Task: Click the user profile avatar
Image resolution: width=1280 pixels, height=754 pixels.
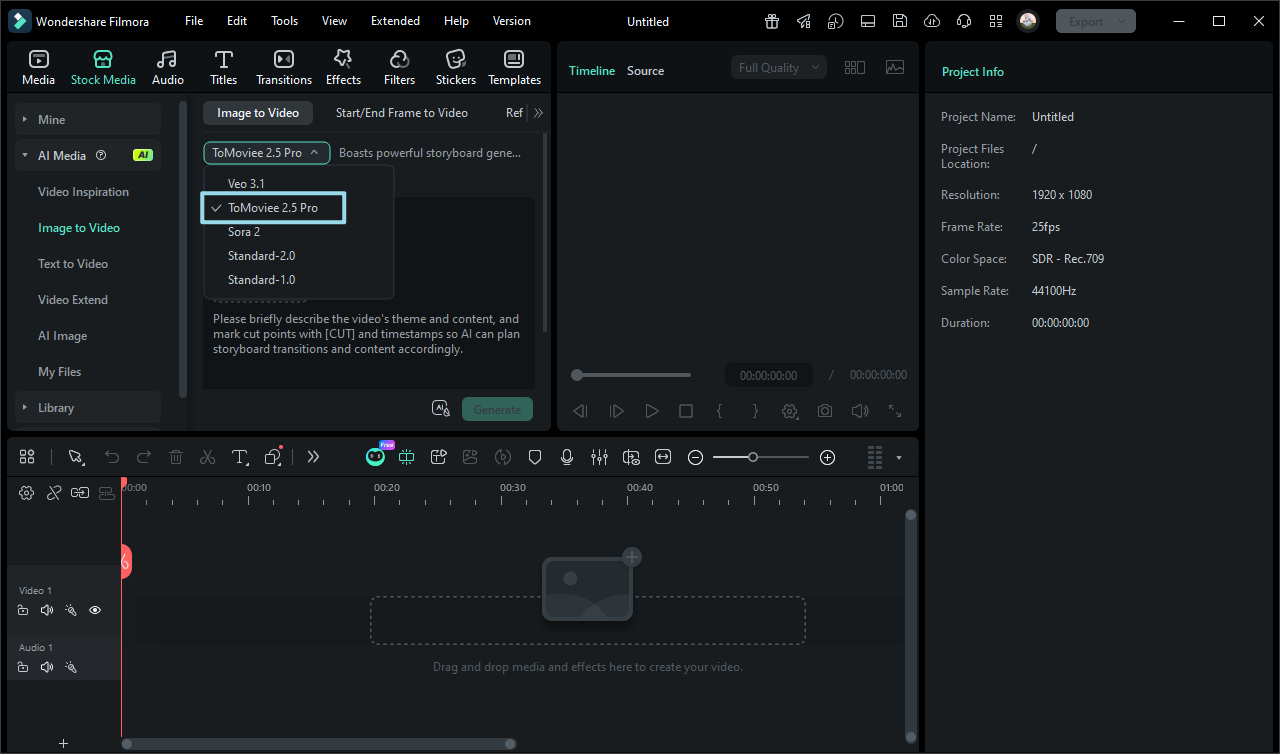Action: pyautogui.click(x=1028, y=21)
